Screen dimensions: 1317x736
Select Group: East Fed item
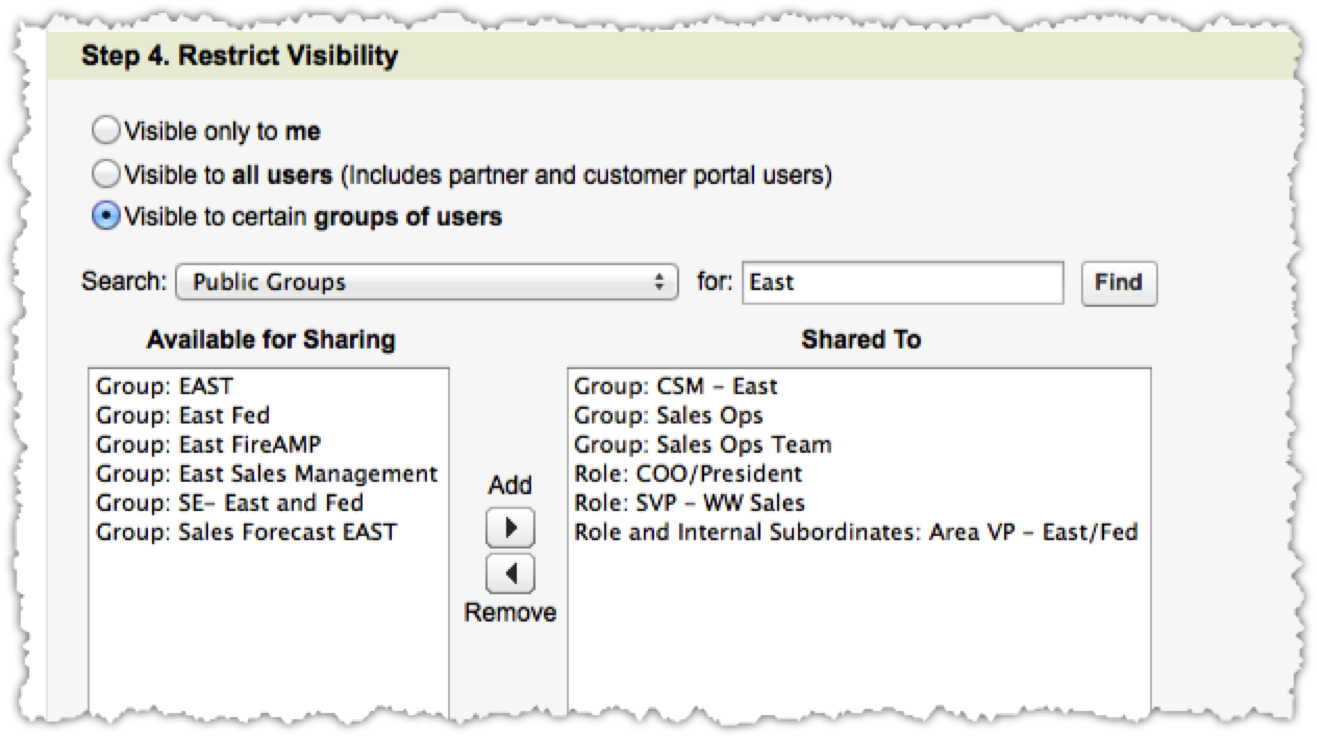[x=183, y=415]
